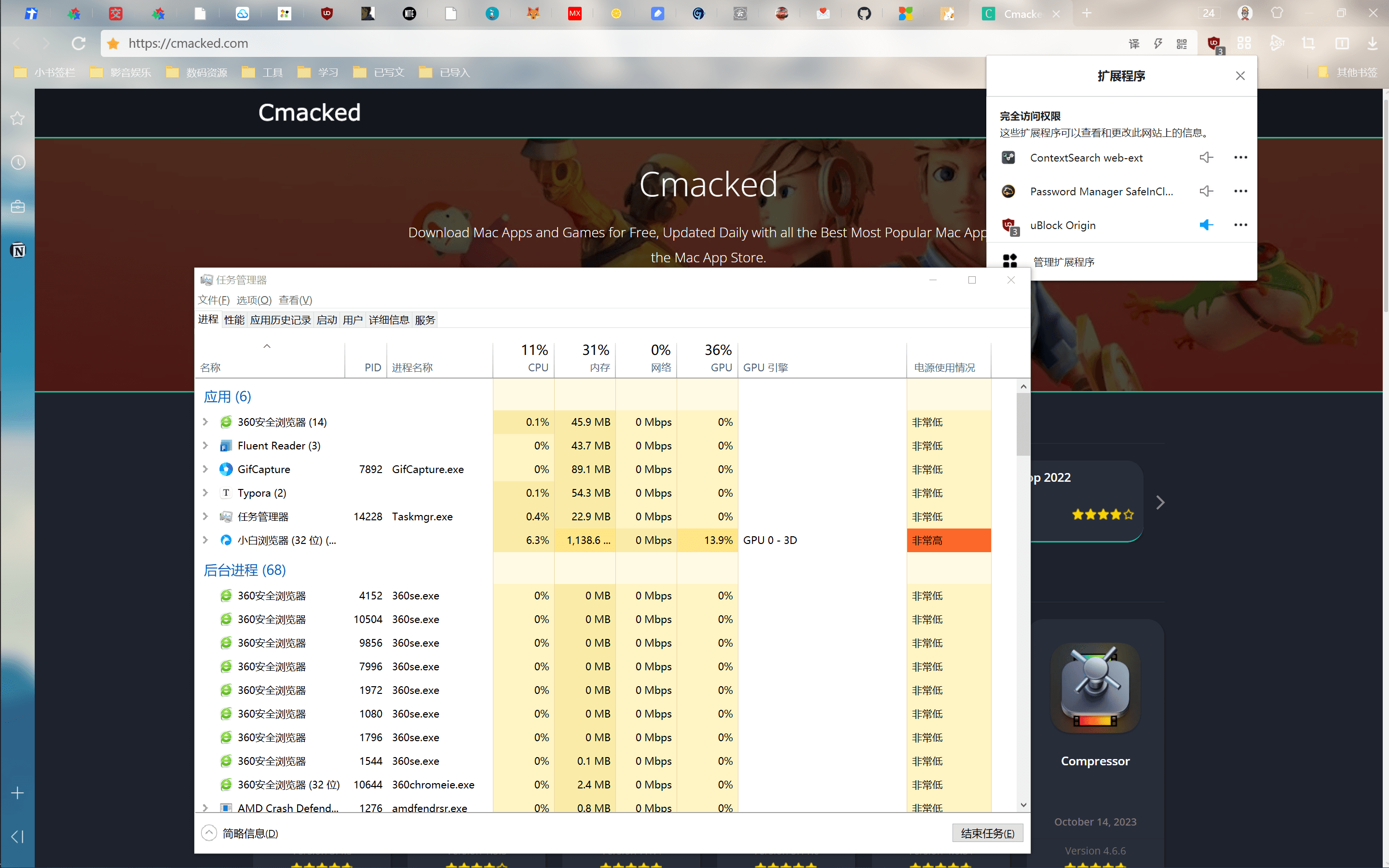This screenshot has width=1389, height=868.
Task: Open Notion icon in left sidebar
Action: click(18, 250)
